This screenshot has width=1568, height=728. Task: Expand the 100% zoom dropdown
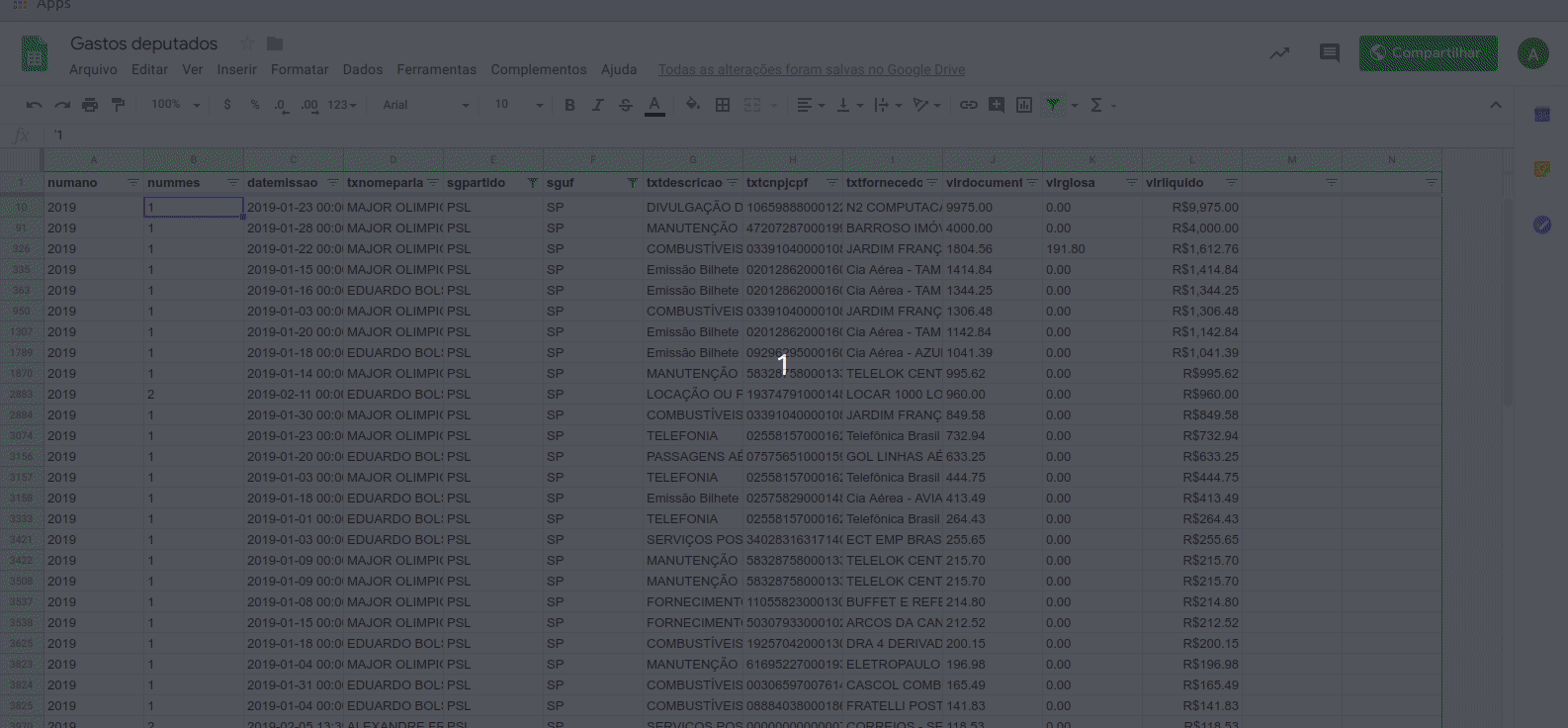click(175, 105)
